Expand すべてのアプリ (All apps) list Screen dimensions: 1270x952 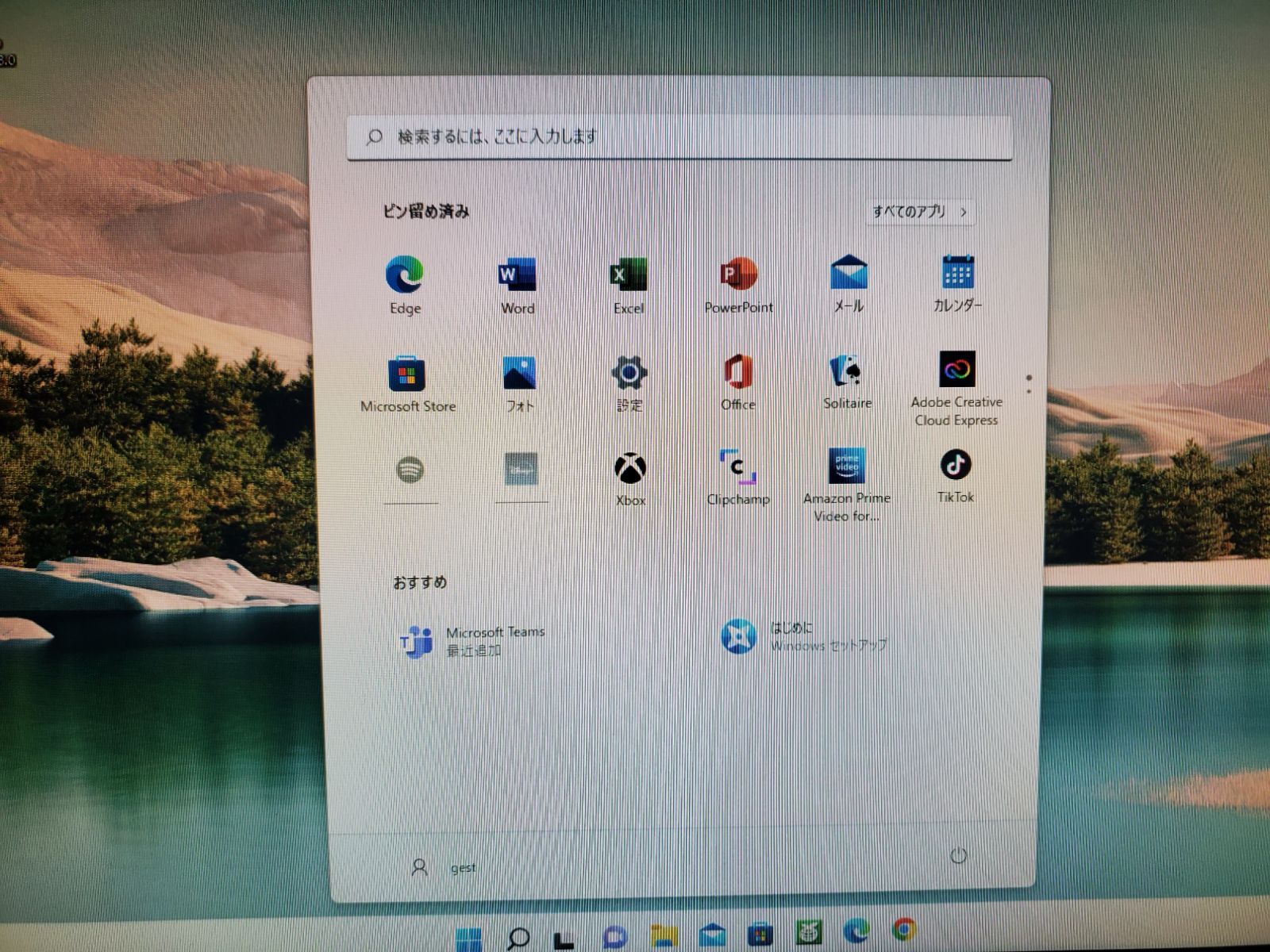click(919, 212)
